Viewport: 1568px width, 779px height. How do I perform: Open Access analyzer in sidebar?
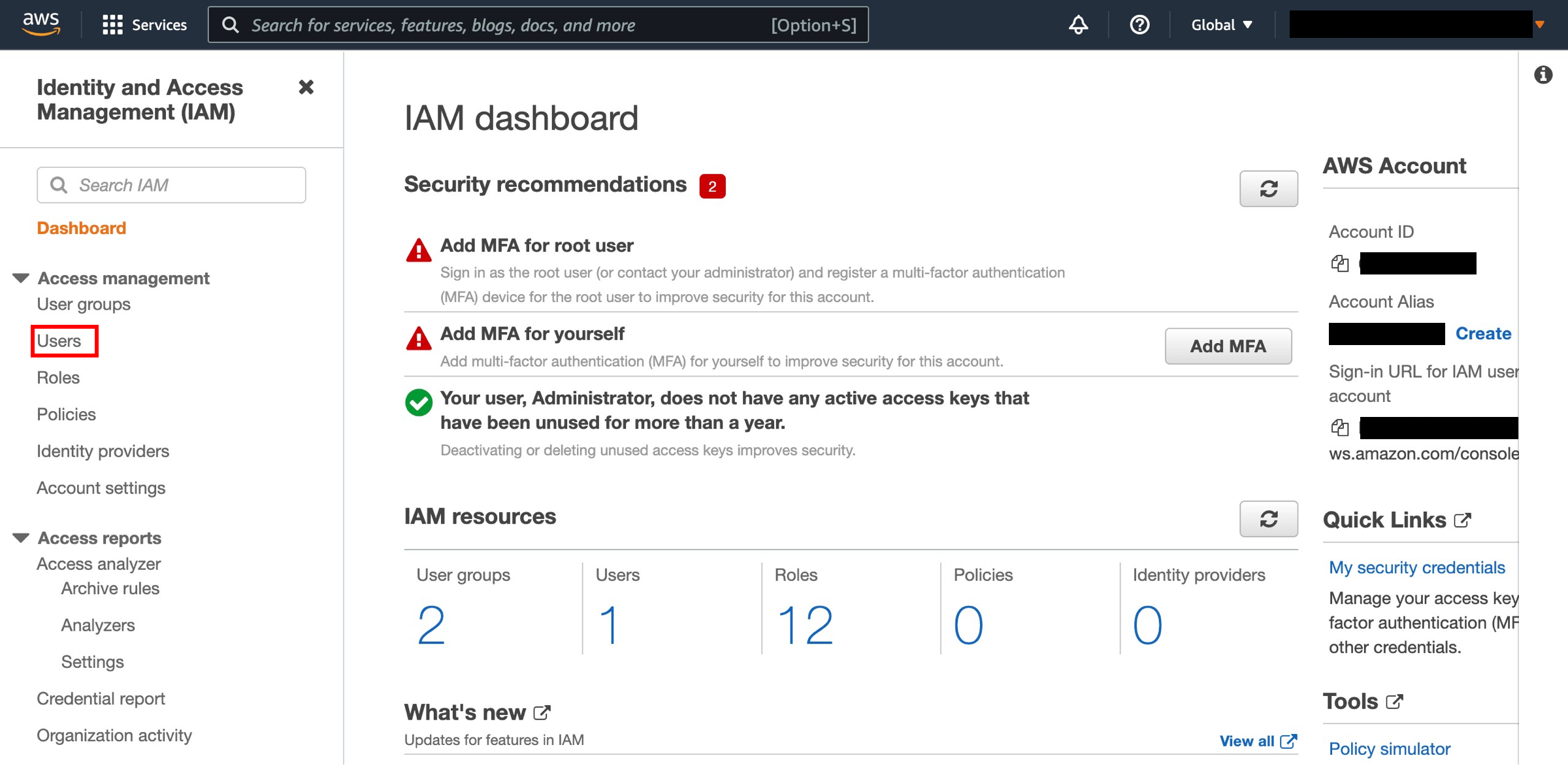pyautogui.click(x=99, y=564)
